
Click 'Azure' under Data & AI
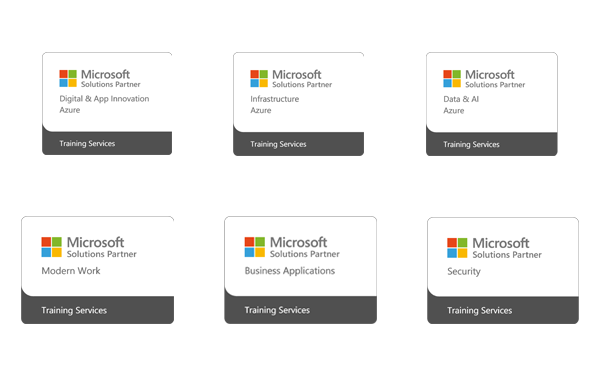[454, 111]
